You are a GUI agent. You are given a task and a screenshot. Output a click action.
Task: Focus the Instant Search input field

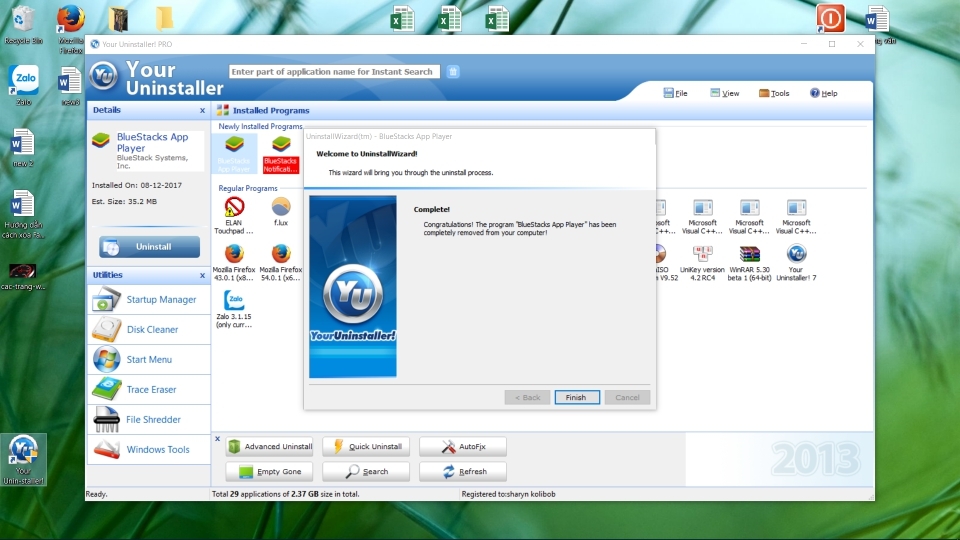click(334, 72)
